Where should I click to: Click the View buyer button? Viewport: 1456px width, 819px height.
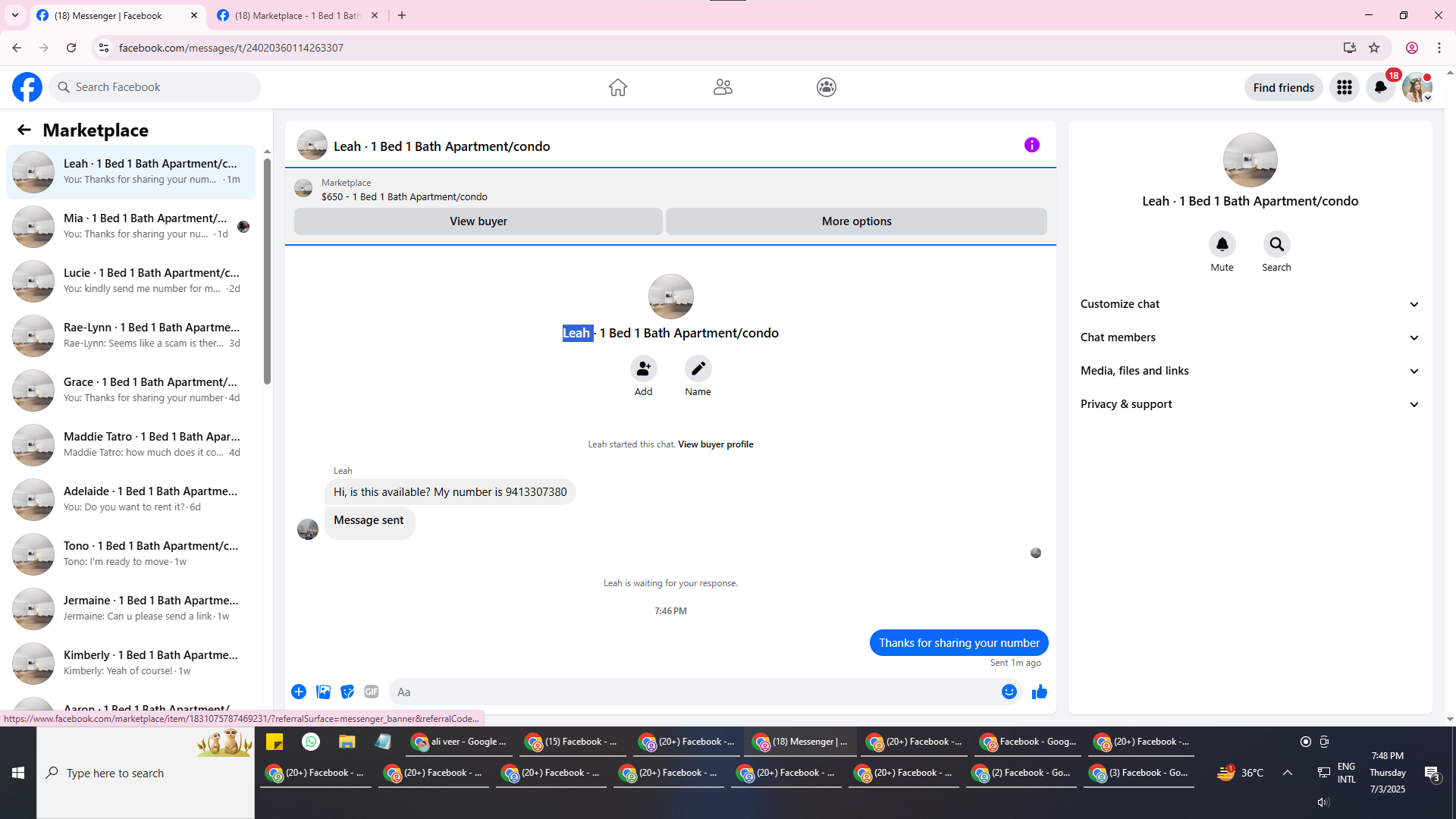[478, 221]
